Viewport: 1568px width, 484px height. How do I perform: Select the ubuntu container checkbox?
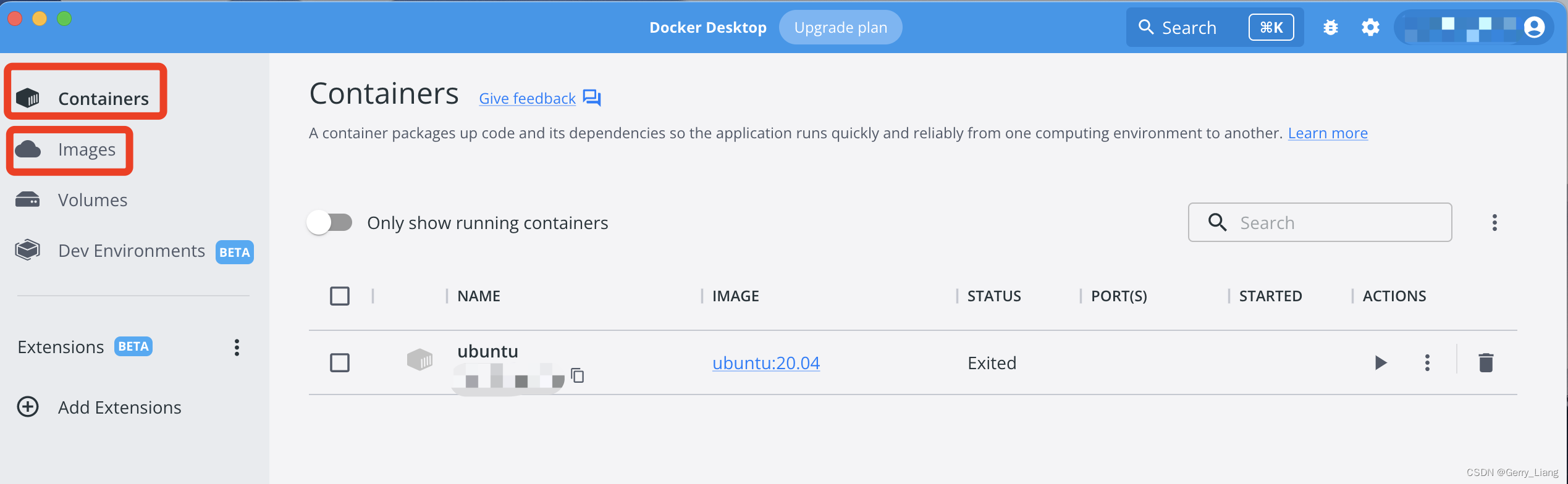pyautogui.click(x=340, y=362)
